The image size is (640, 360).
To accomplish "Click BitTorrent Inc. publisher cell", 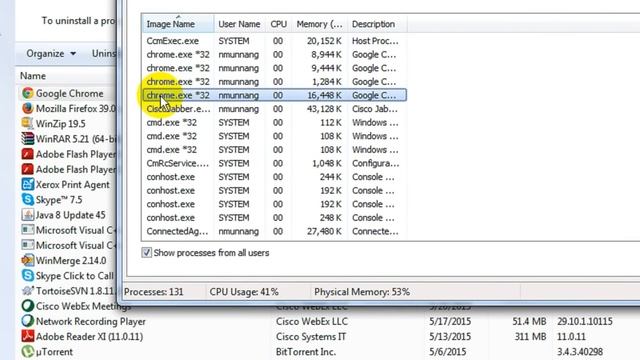I will [x=306, y=352].
